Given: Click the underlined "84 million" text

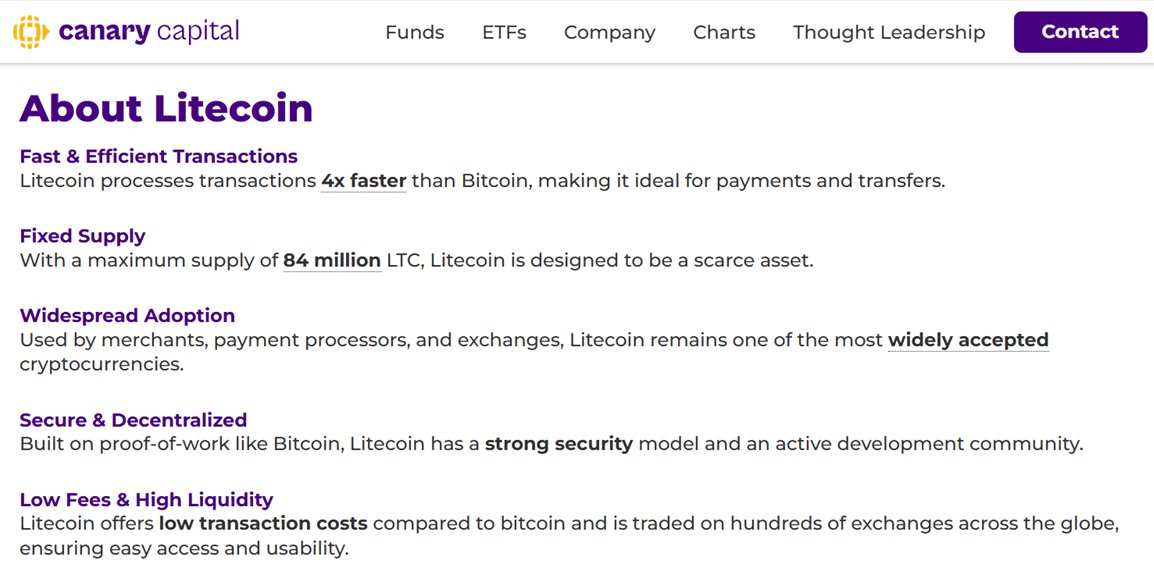Looking at the screenshot, I should pyautogui.click(x=331, y=261).
